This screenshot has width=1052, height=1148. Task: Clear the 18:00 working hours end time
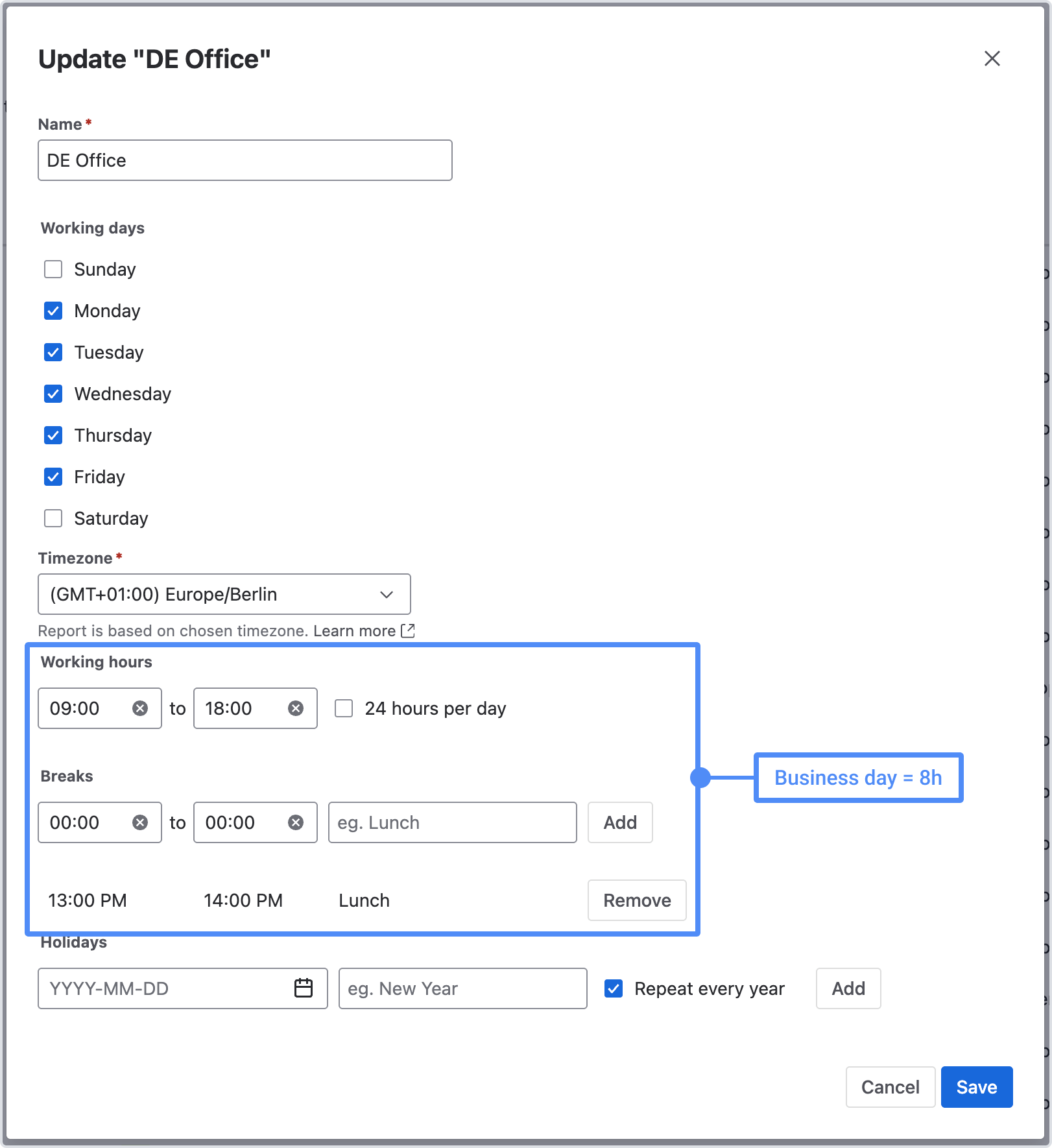295,708
